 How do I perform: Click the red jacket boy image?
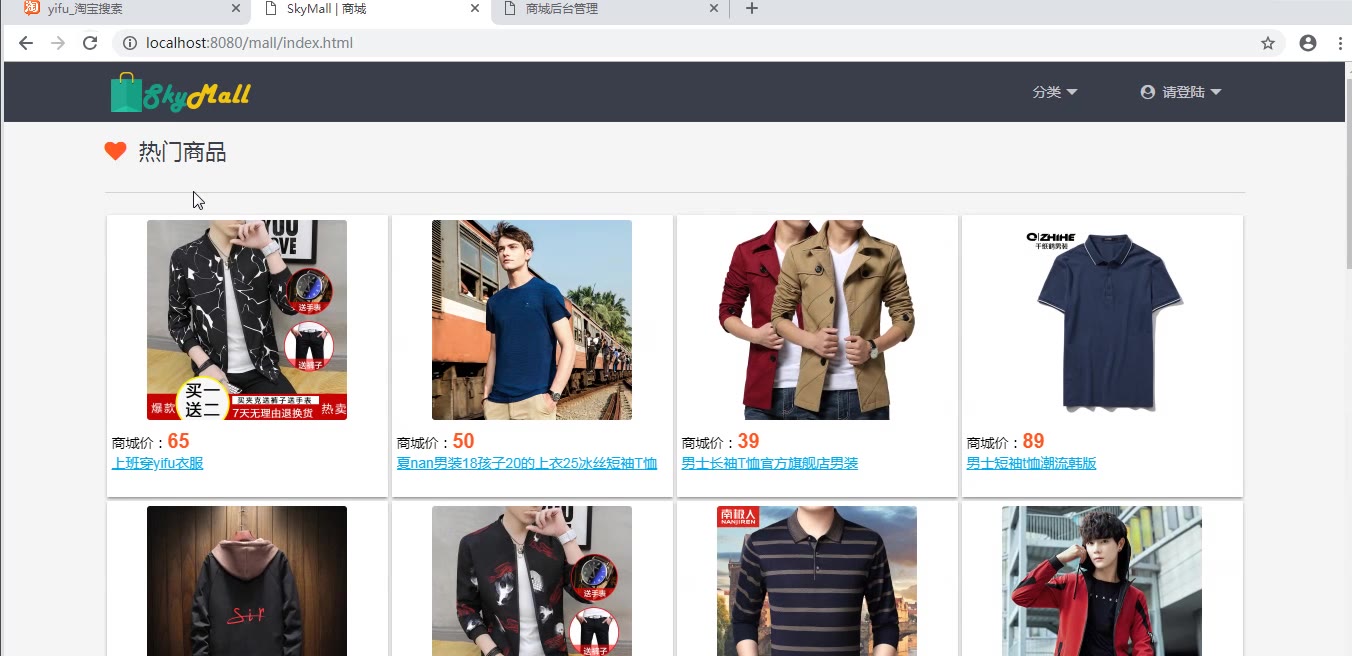(1102, 581)
